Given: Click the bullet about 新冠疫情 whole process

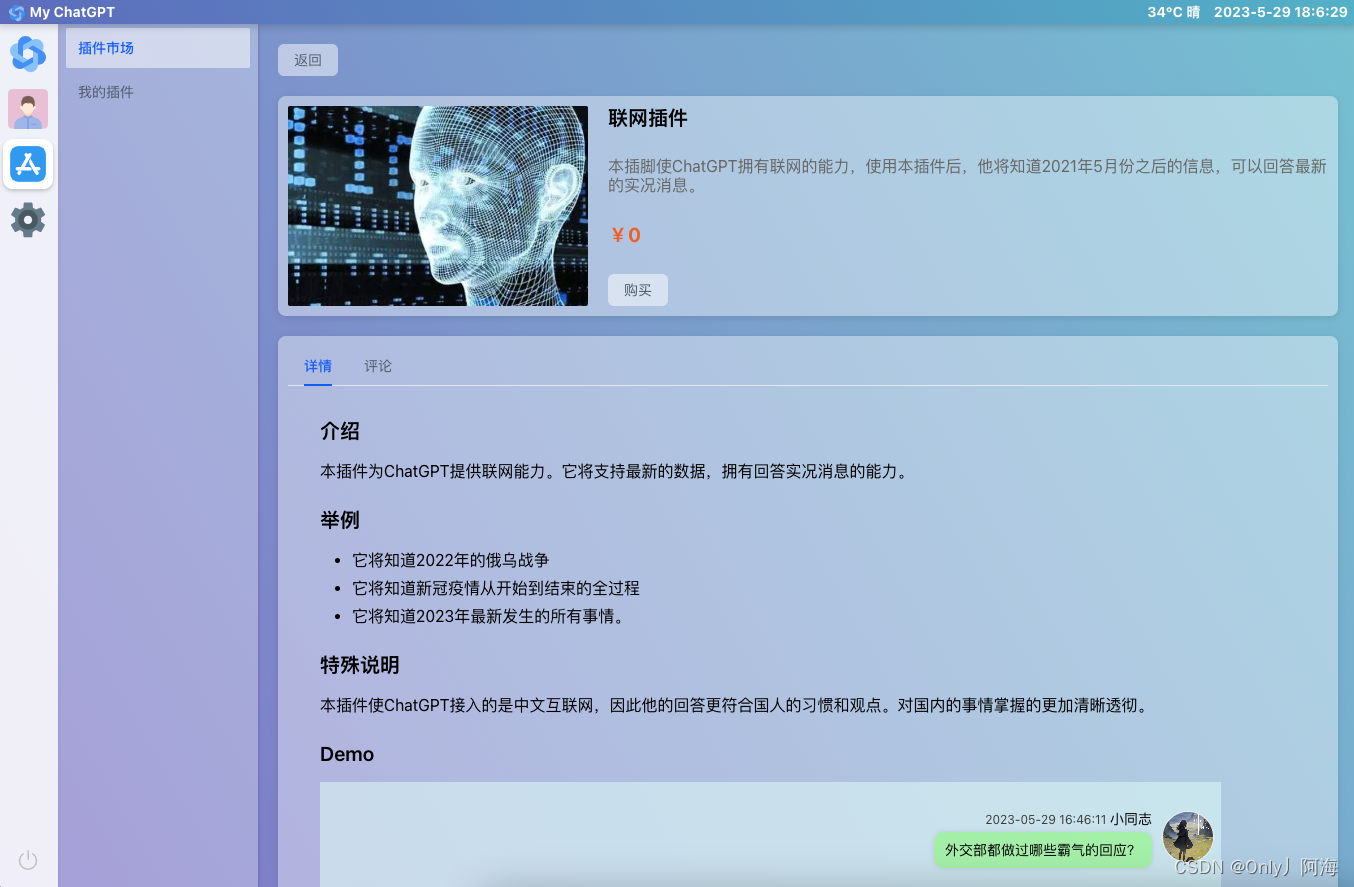Looking at the screenshot, I should point(496,588).
